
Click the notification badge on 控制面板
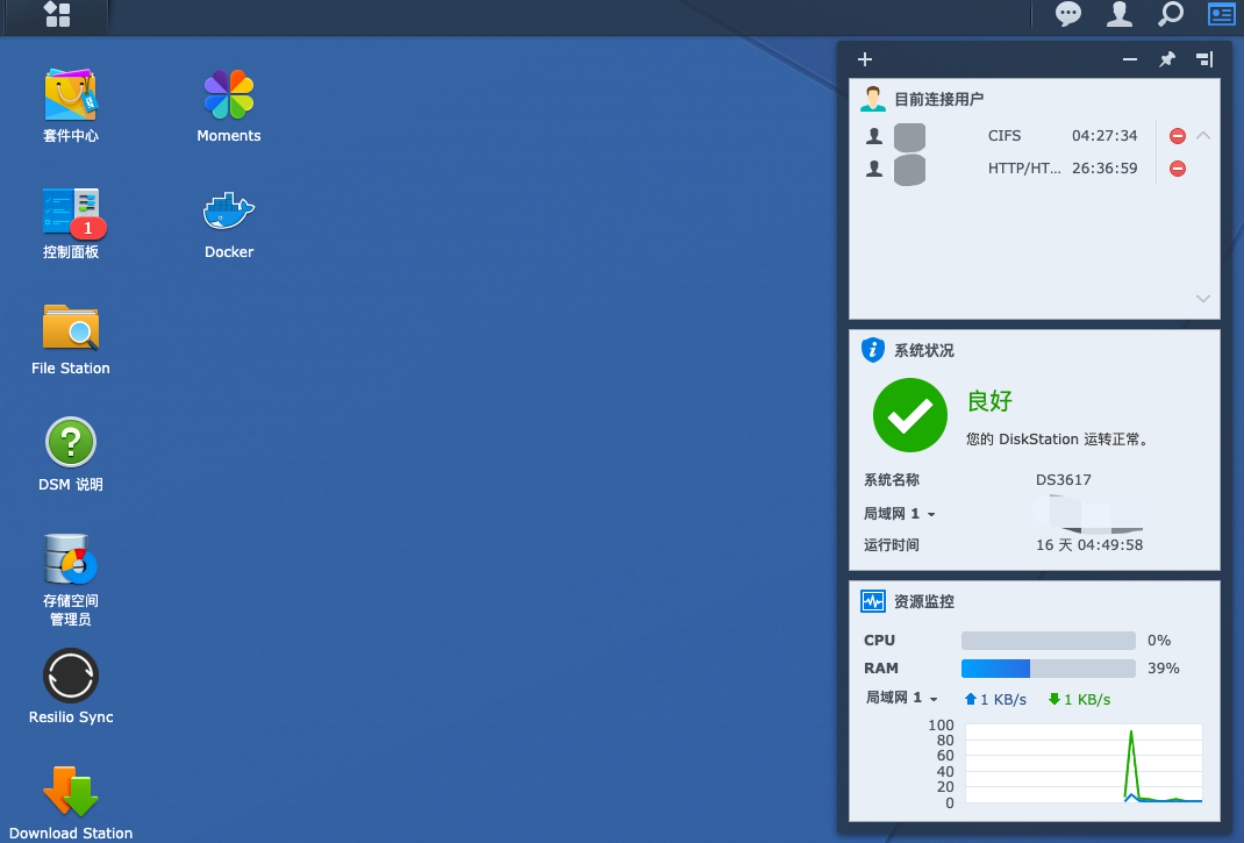[x=88, y=228]
